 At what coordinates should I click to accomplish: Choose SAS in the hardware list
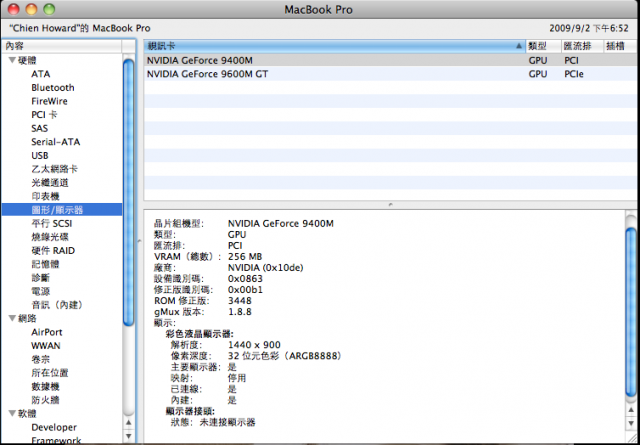coord(40,128)
